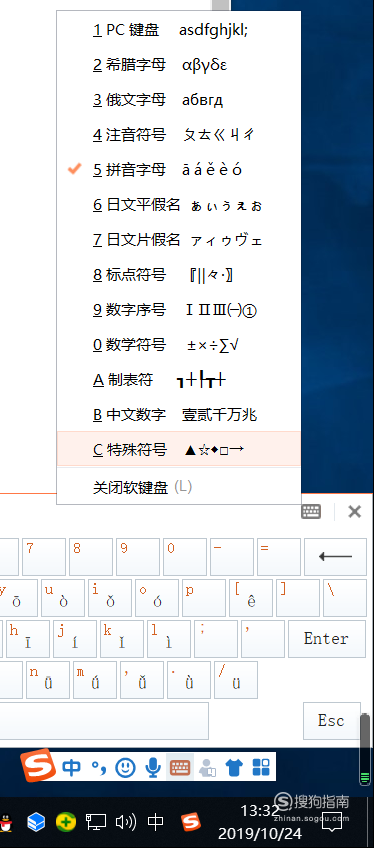This screenshot has height=848, width=374.
Task: Close the soft keyboard with the X
Action: [x=355, y=512]
